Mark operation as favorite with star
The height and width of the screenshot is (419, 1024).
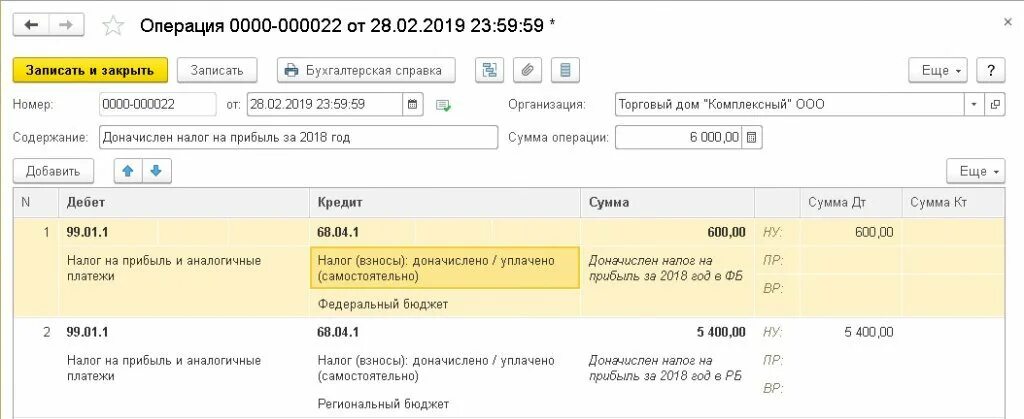pos(113,25)
